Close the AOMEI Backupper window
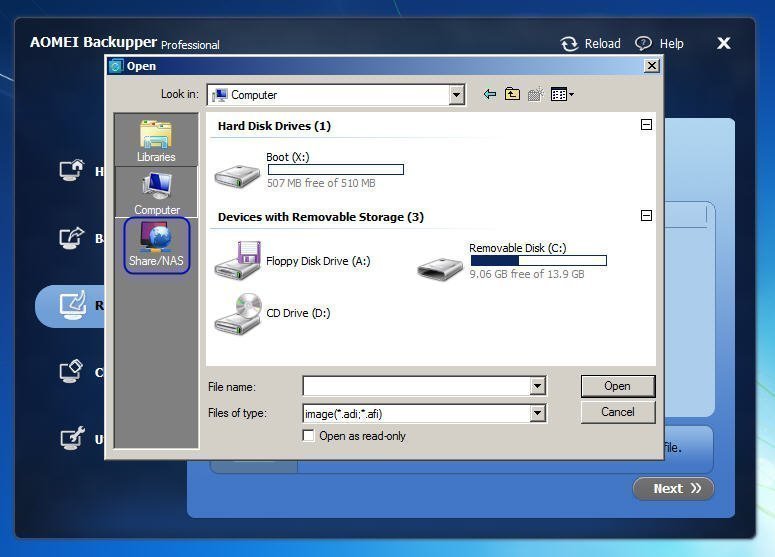 click(724, 43)
